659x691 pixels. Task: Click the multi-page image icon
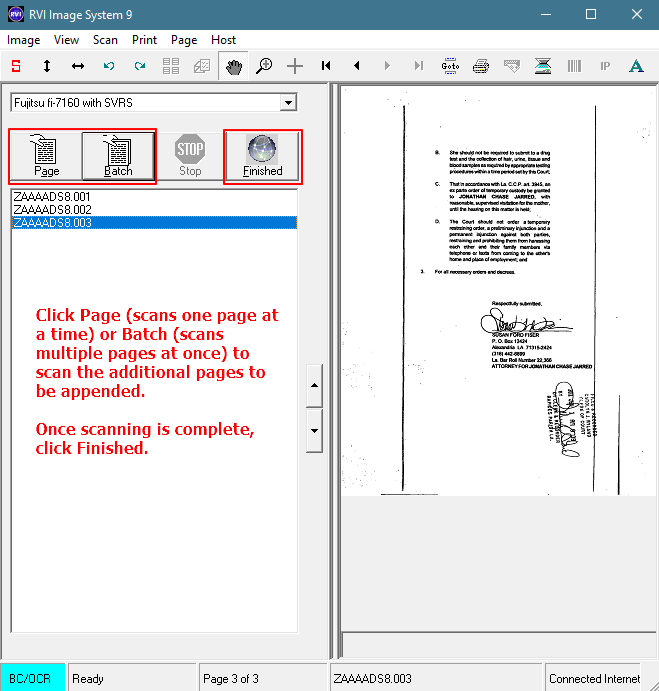click(202, 66)
